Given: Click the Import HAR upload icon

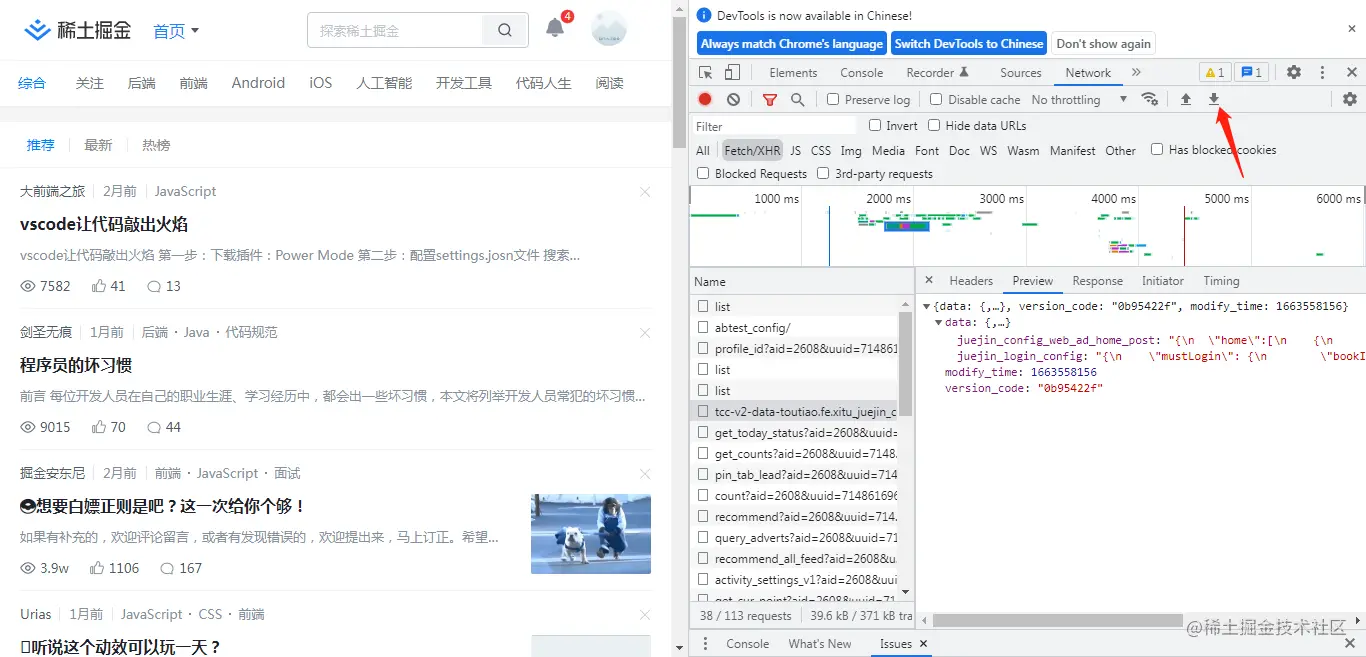Looking at the screenshot, I should pyautogui.click(x=1186, y=99).
